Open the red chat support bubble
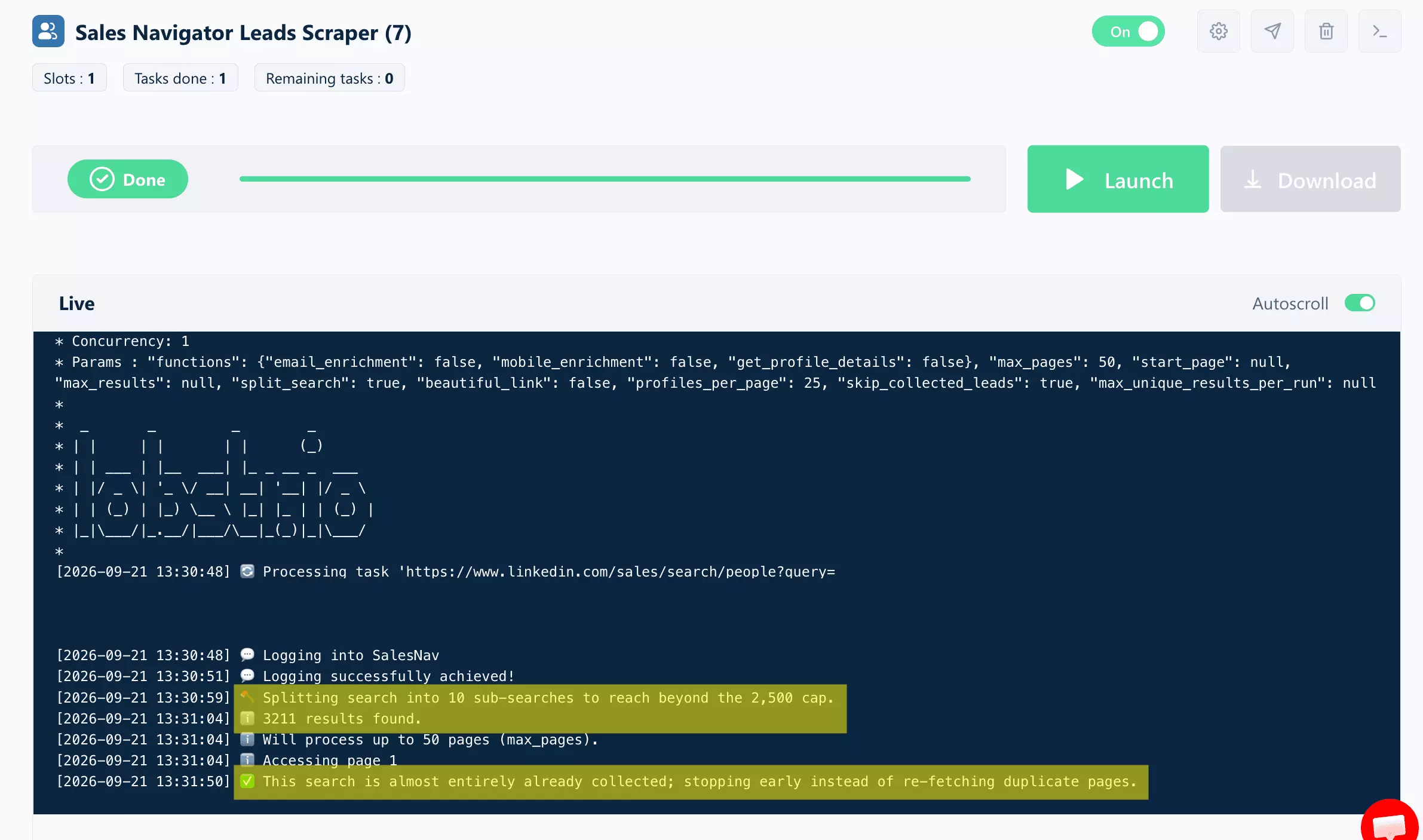Viewport: 1423px width, 840px height. pos(1390,822)
